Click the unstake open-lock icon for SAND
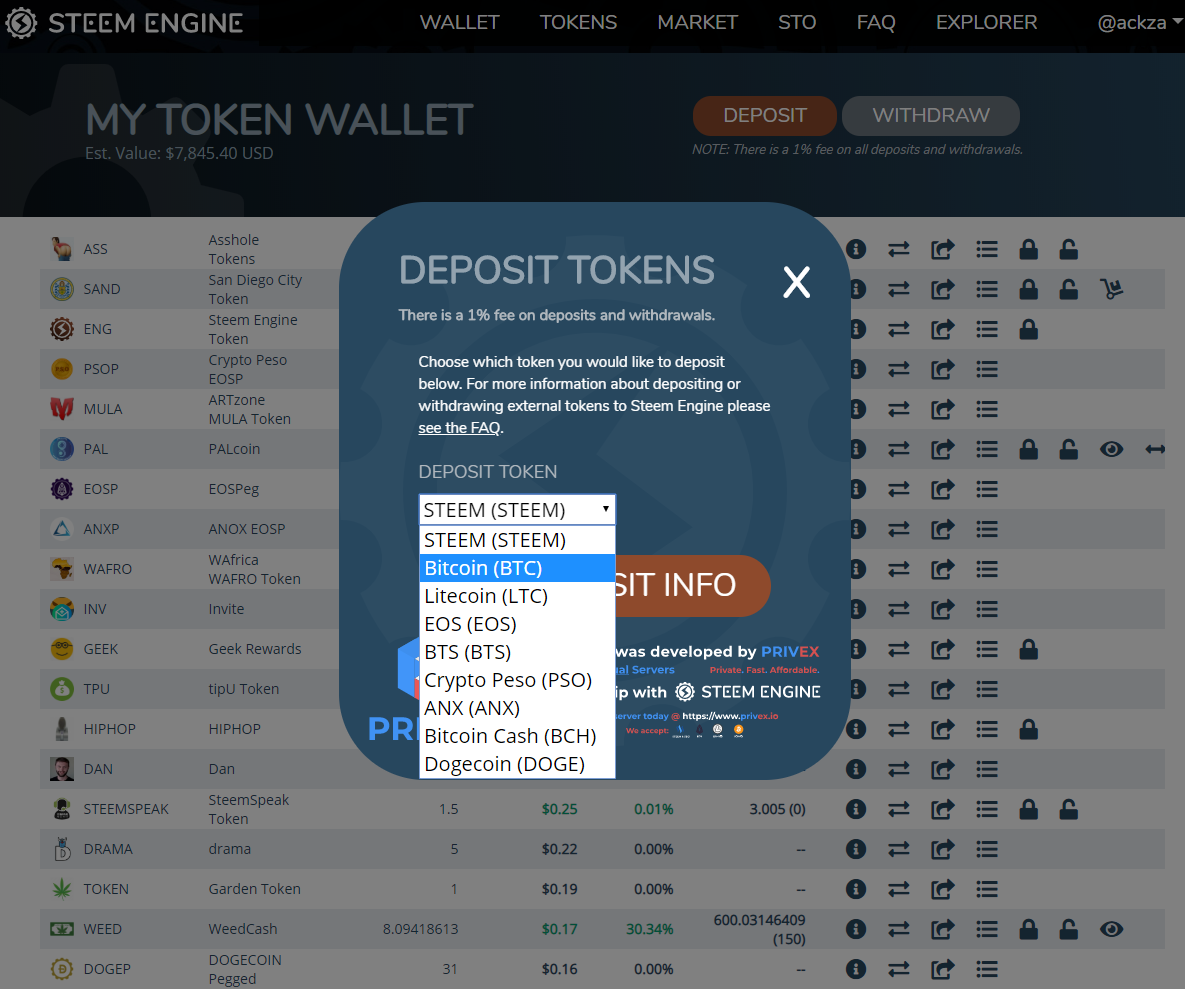 coord(1068,289)
